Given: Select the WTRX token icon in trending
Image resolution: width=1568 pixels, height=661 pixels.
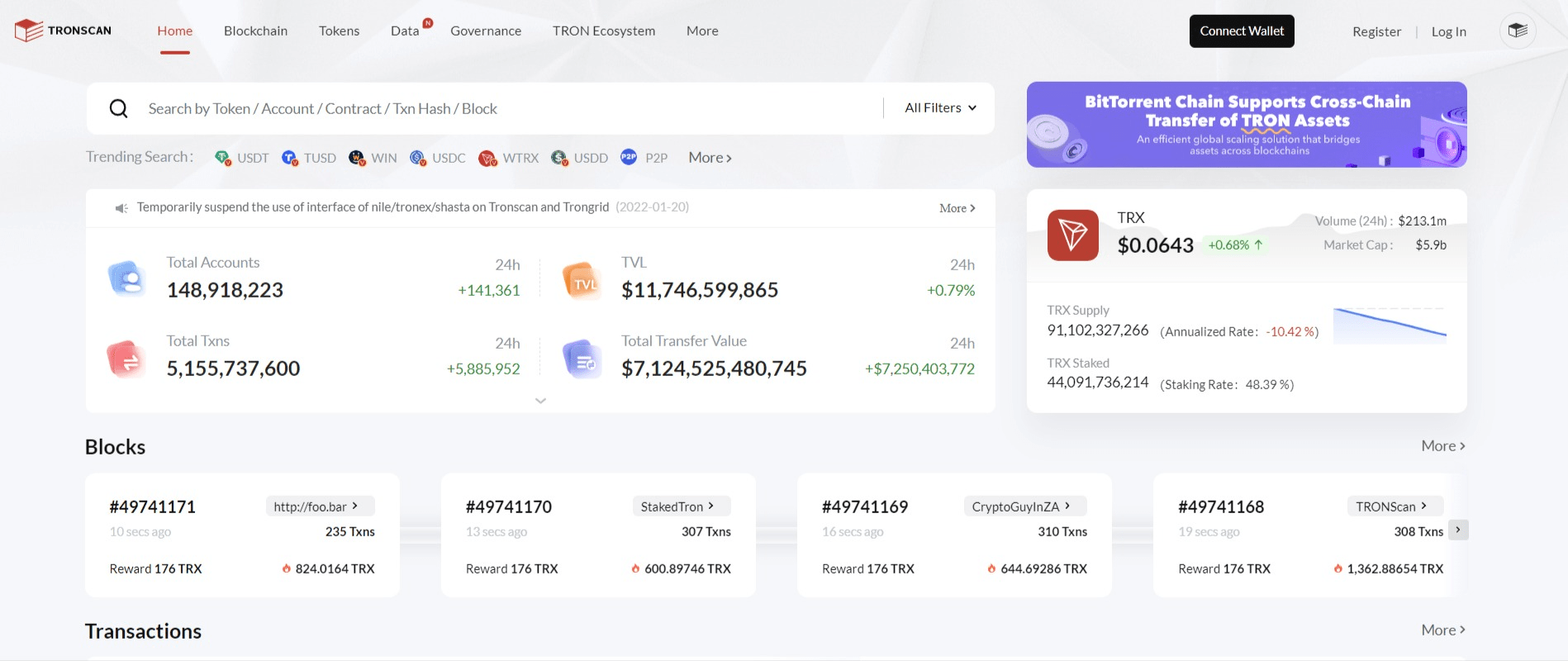Looking at the screenshot, I should (x=487, y=158).
